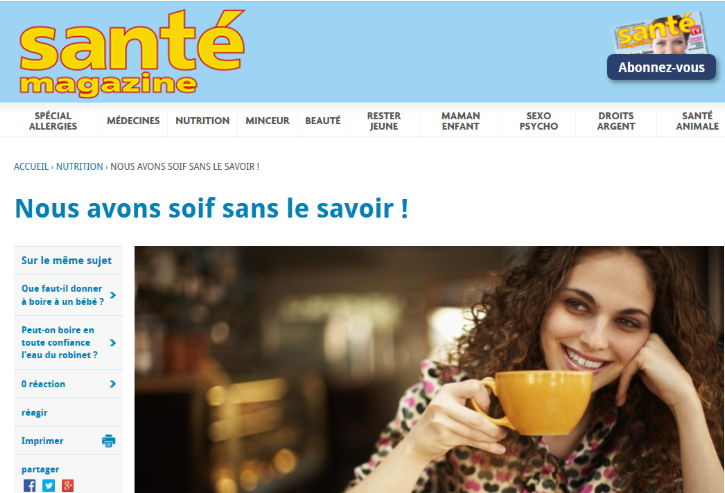Click the printer icon next to Imprimer
This screenshot has height=493, width=725.
tap(109, 441)
